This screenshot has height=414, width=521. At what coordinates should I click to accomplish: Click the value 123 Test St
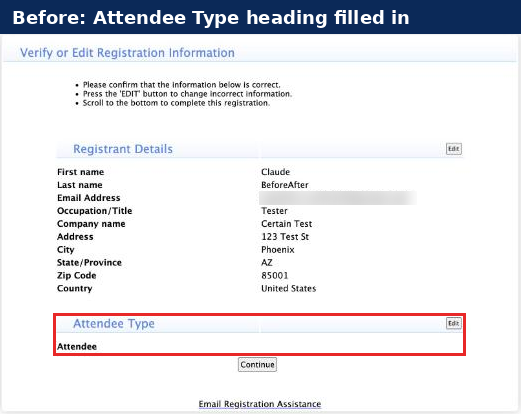(x=285, y=237)
